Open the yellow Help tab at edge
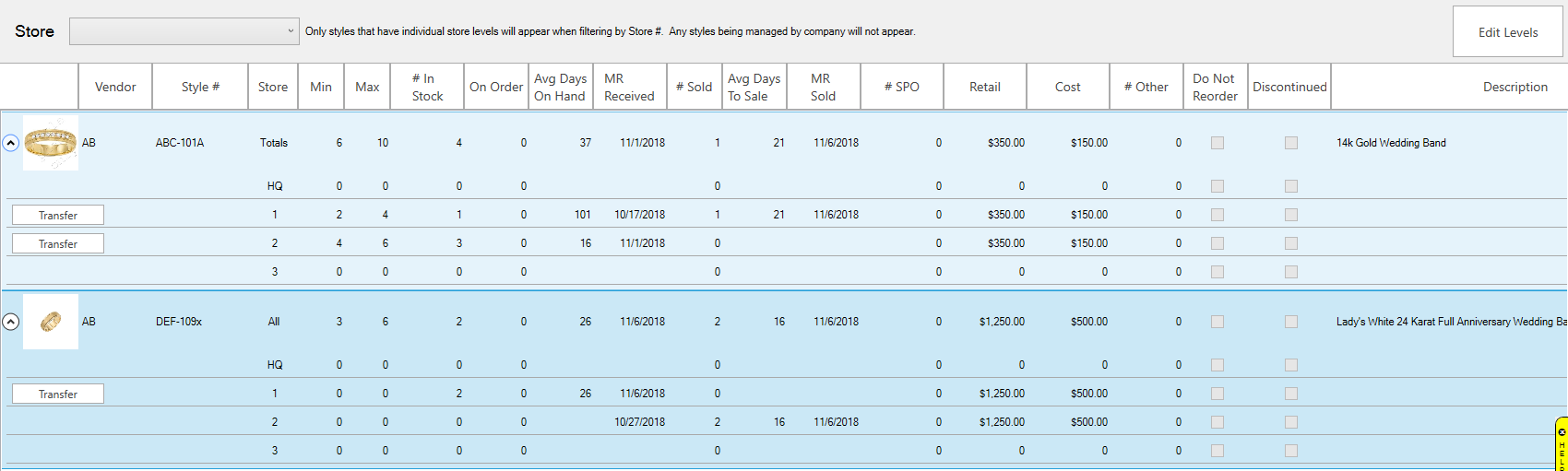 (x=1561, y=445)
